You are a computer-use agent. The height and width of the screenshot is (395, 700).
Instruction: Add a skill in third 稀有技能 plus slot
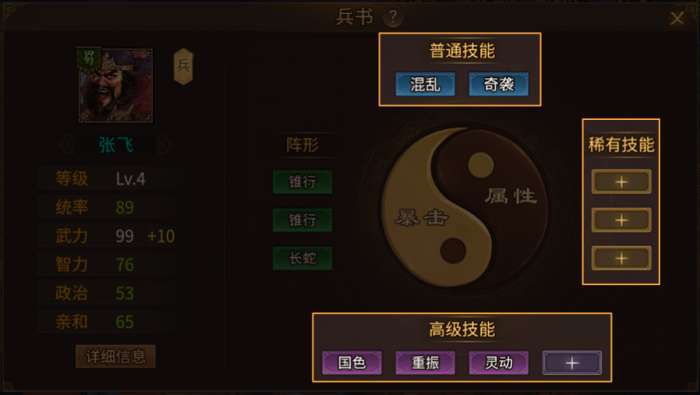621,258
